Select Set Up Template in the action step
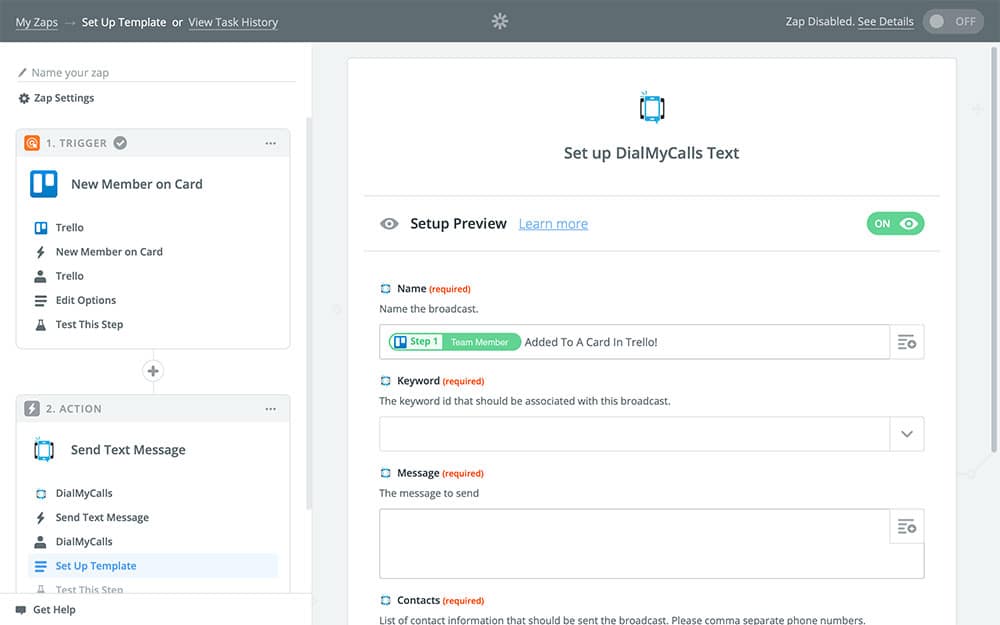This screenshot has height=625, width=1000. [x=96, y=566]
